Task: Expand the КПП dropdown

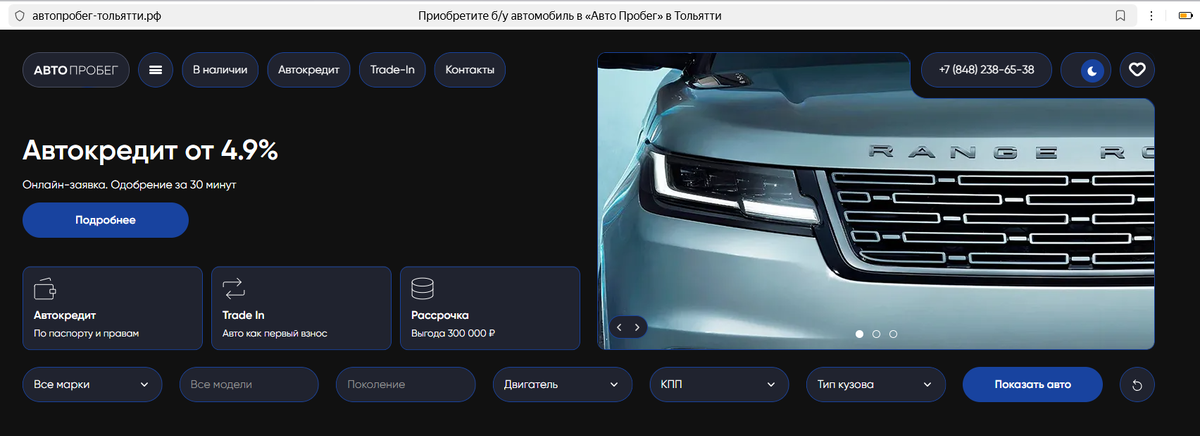Action: coord(719,385)
